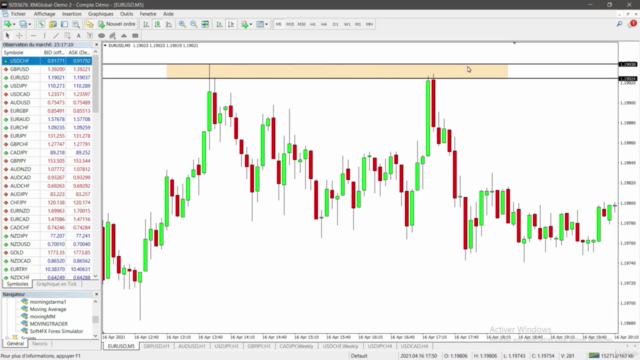Switch to the USDCAD,H4 chart tab
The image size is (640, 360).
pyautogui.click(x=414, y=346)
